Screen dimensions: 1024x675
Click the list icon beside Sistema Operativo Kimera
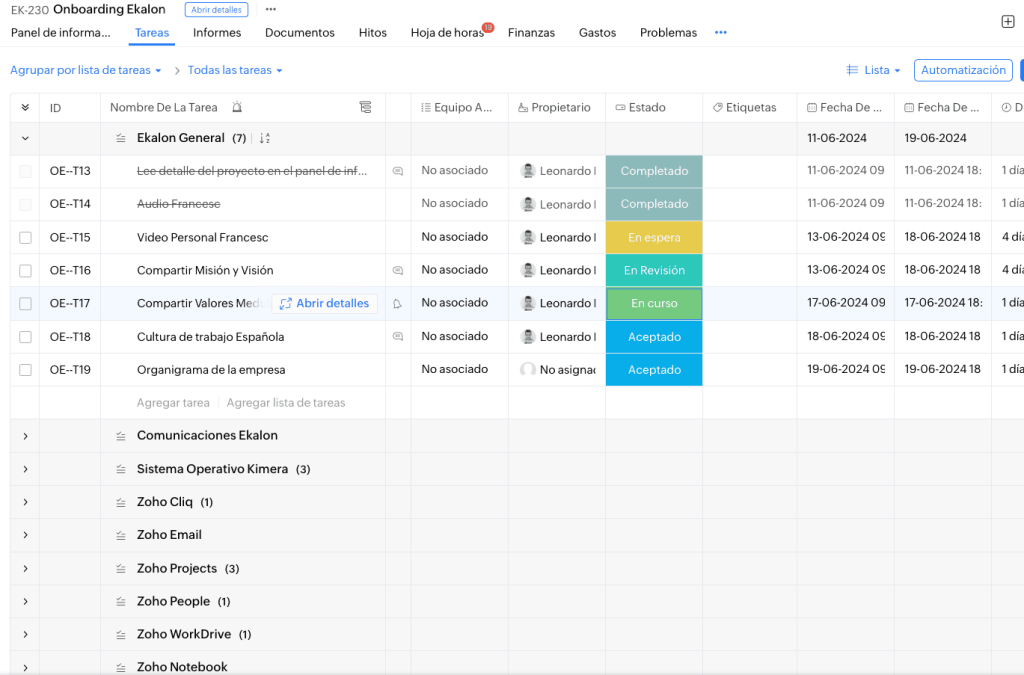click(x=121, y=469)
